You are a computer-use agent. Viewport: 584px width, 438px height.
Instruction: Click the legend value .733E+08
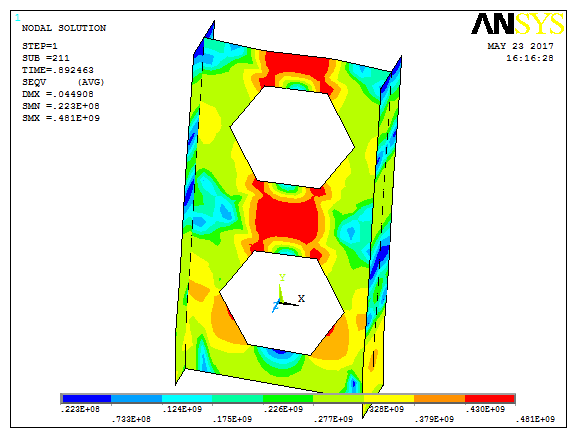tap(131, 419)
